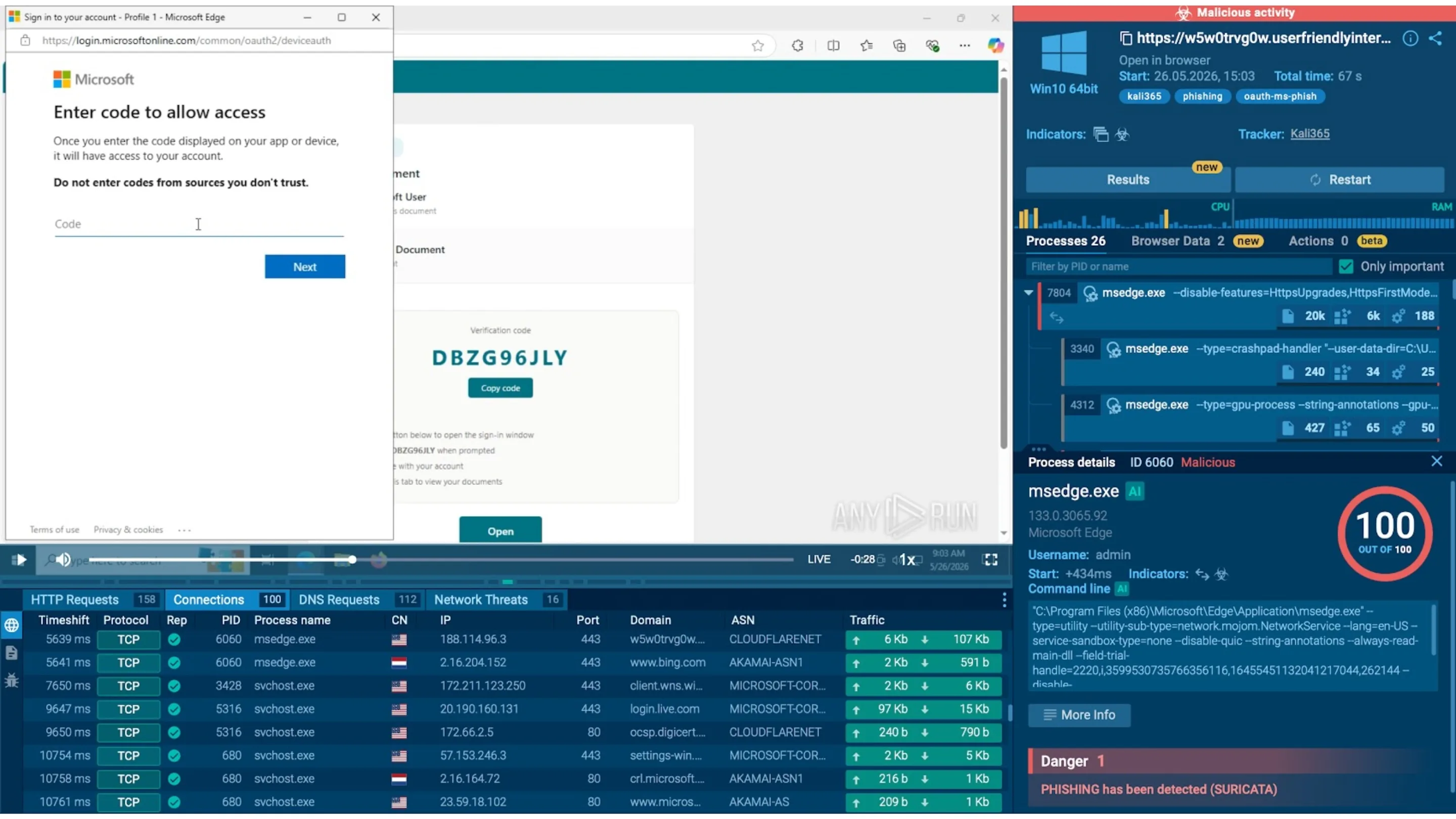The width and height of the screenshot is (1456, 819).
Task: Collapse the process 7804 tree arrow
Action: click(x=1029, y=293)
